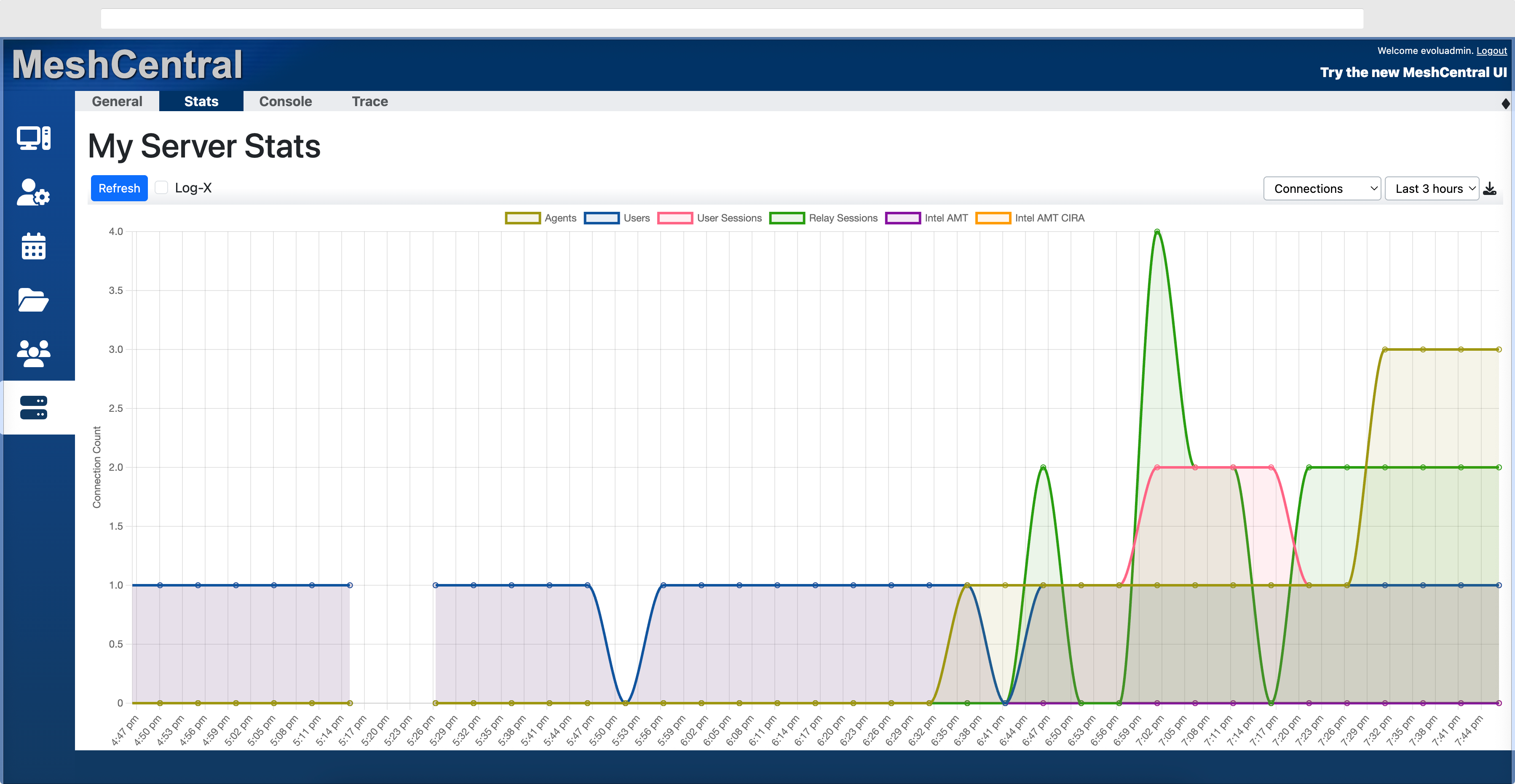Click the Welcome evoluadmin text
Viewport: 1515px width, 784px height.
[x=1425, y=51]
